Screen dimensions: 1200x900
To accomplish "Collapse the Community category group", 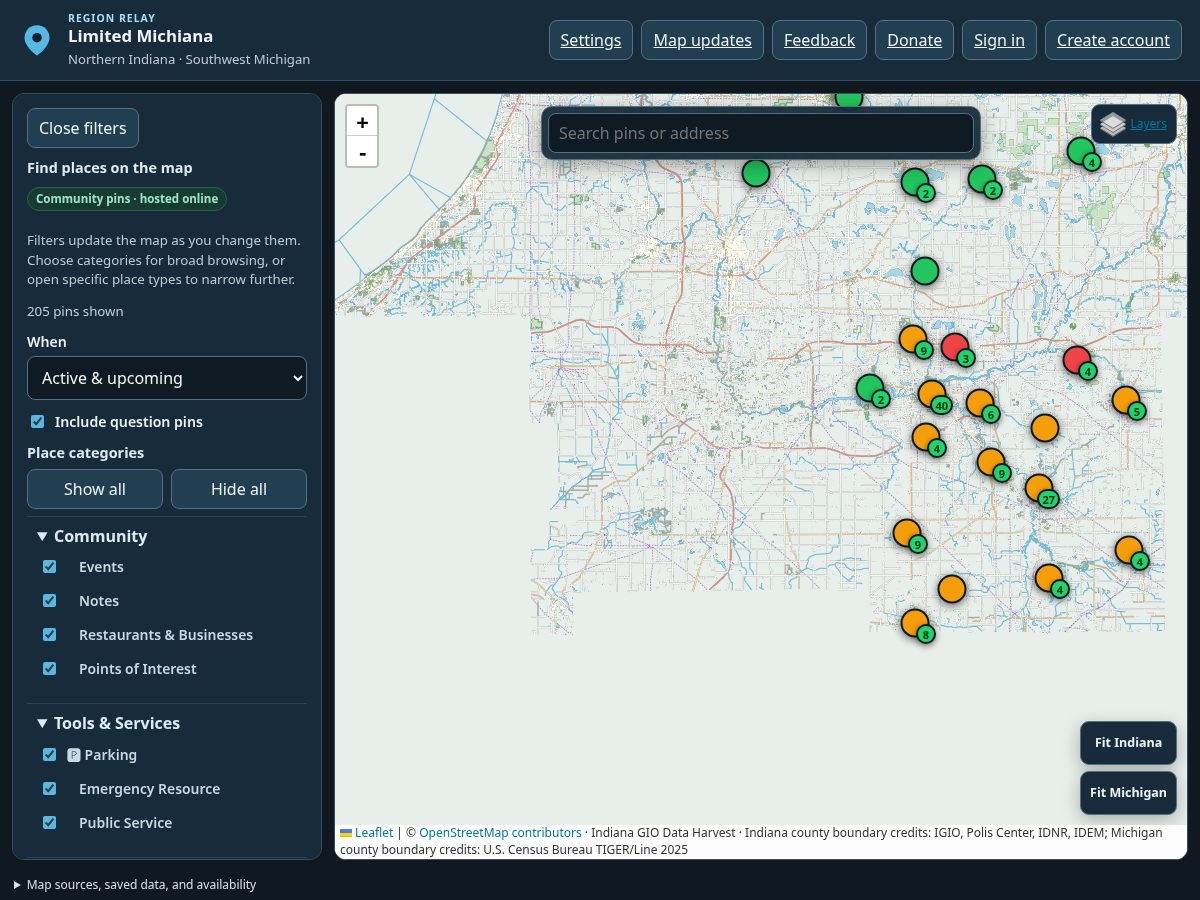I will pyautogui.click(x=92, y=536).
